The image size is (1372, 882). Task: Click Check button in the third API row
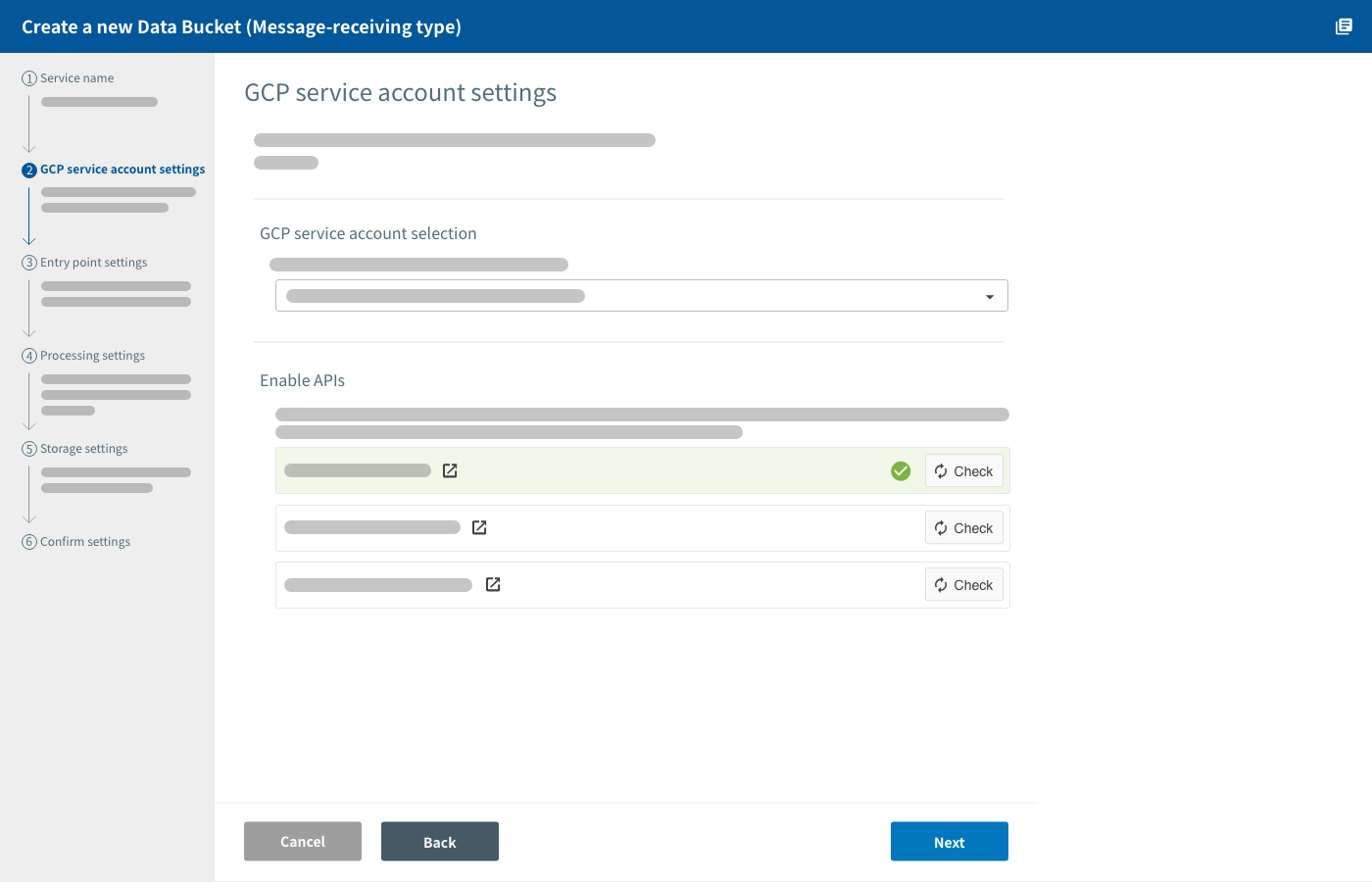964,585
